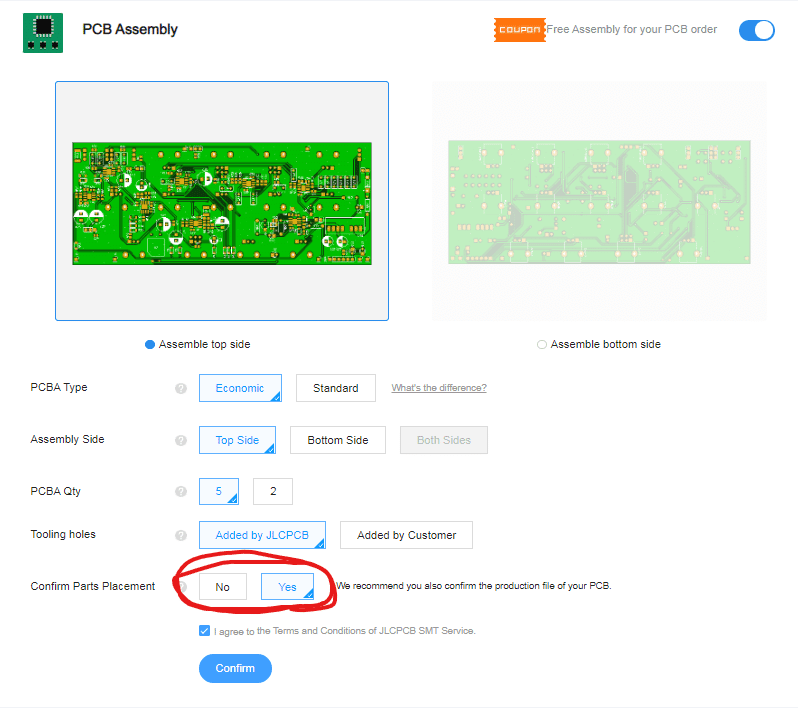798x708 pixels.
Task: Select tooling holes Added by Customer
Action: click(406, 535)
